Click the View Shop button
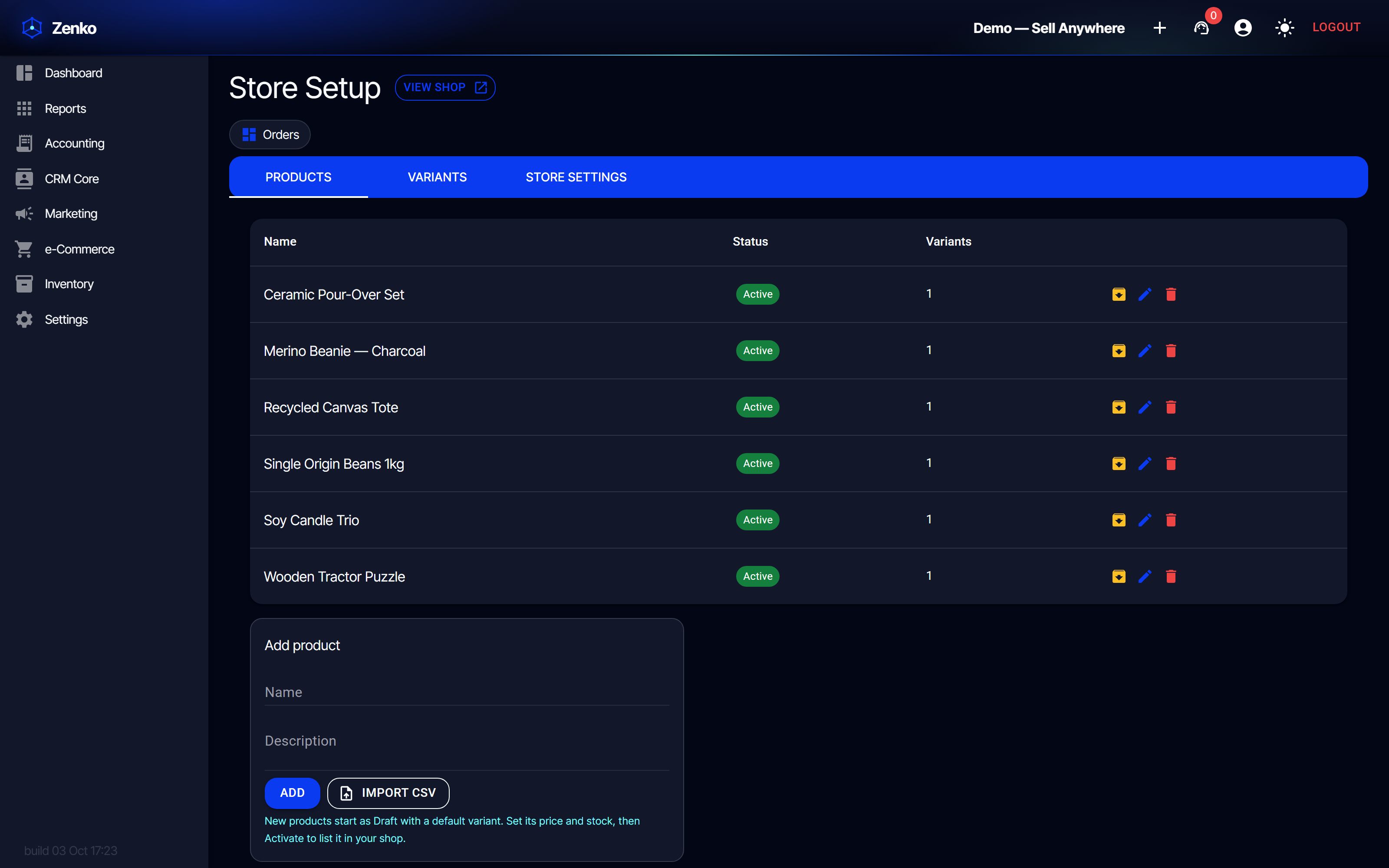The height and width of the screenshot is (868, 1389). point(445,87)
